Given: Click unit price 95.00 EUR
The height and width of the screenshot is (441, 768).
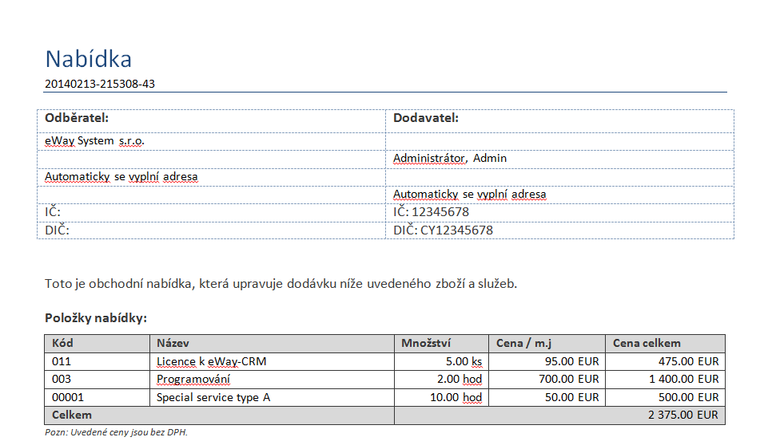Looking at the screenshot, I should 572,362.
